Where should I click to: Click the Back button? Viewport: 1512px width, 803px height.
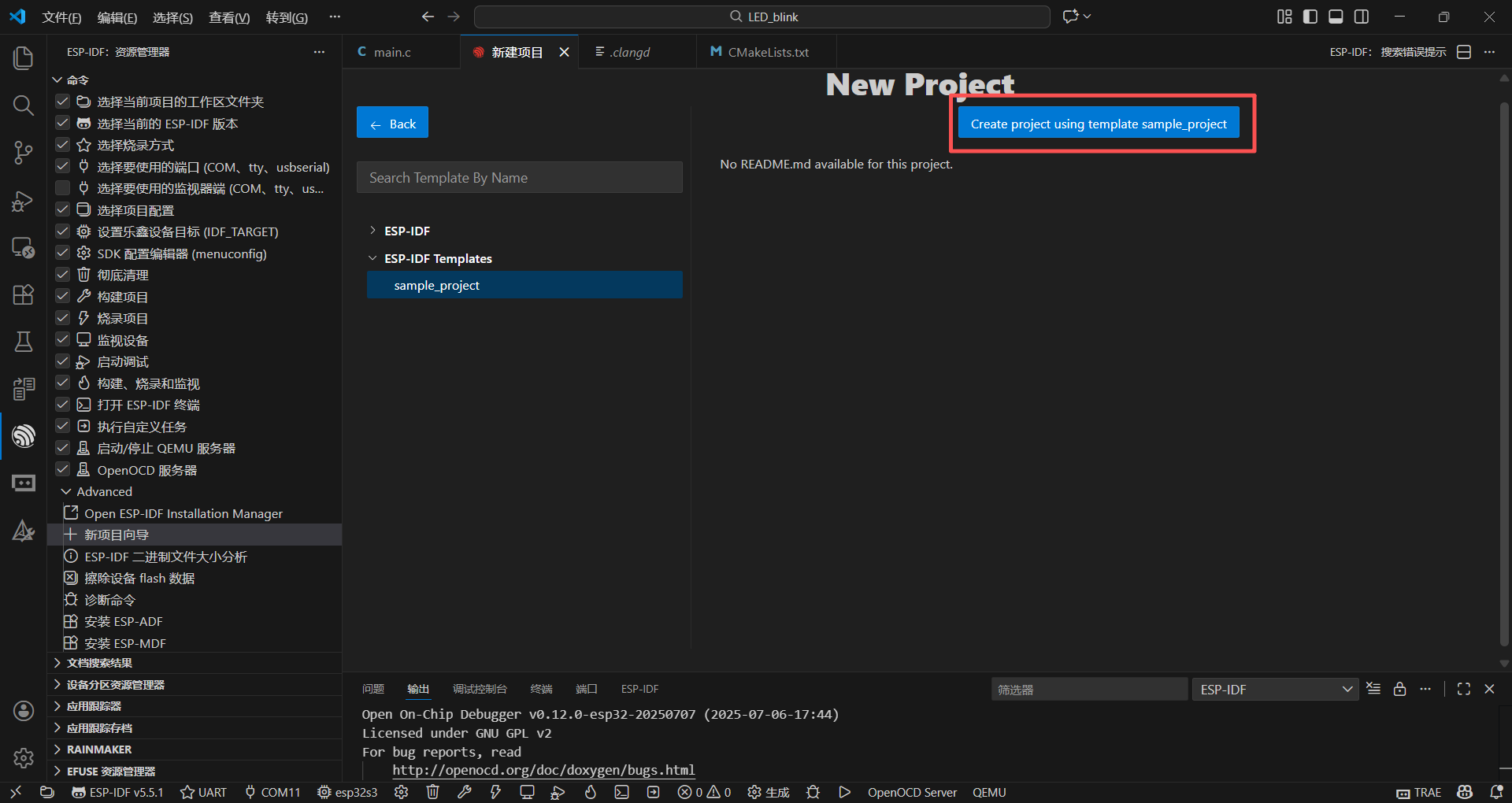tap(392, 123)
